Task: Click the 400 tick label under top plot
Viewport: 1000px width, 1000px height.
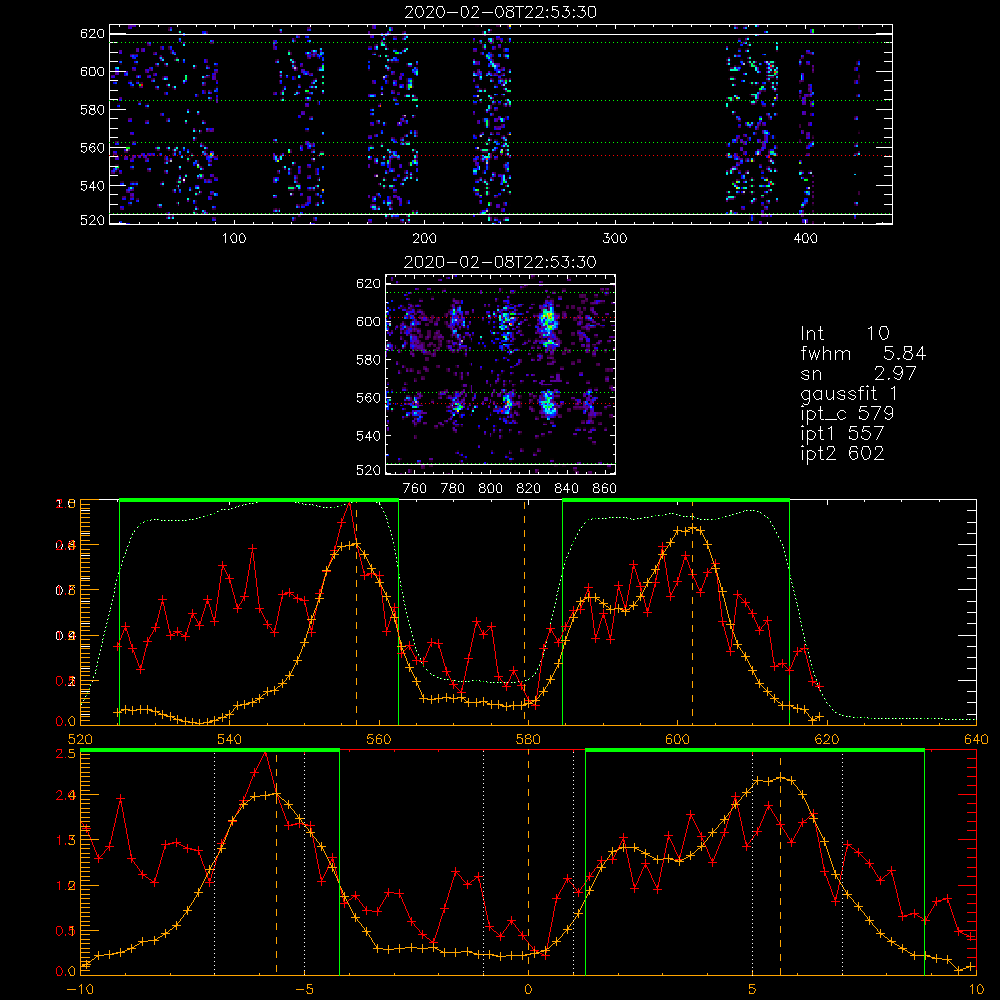Action: click(805, 239)
